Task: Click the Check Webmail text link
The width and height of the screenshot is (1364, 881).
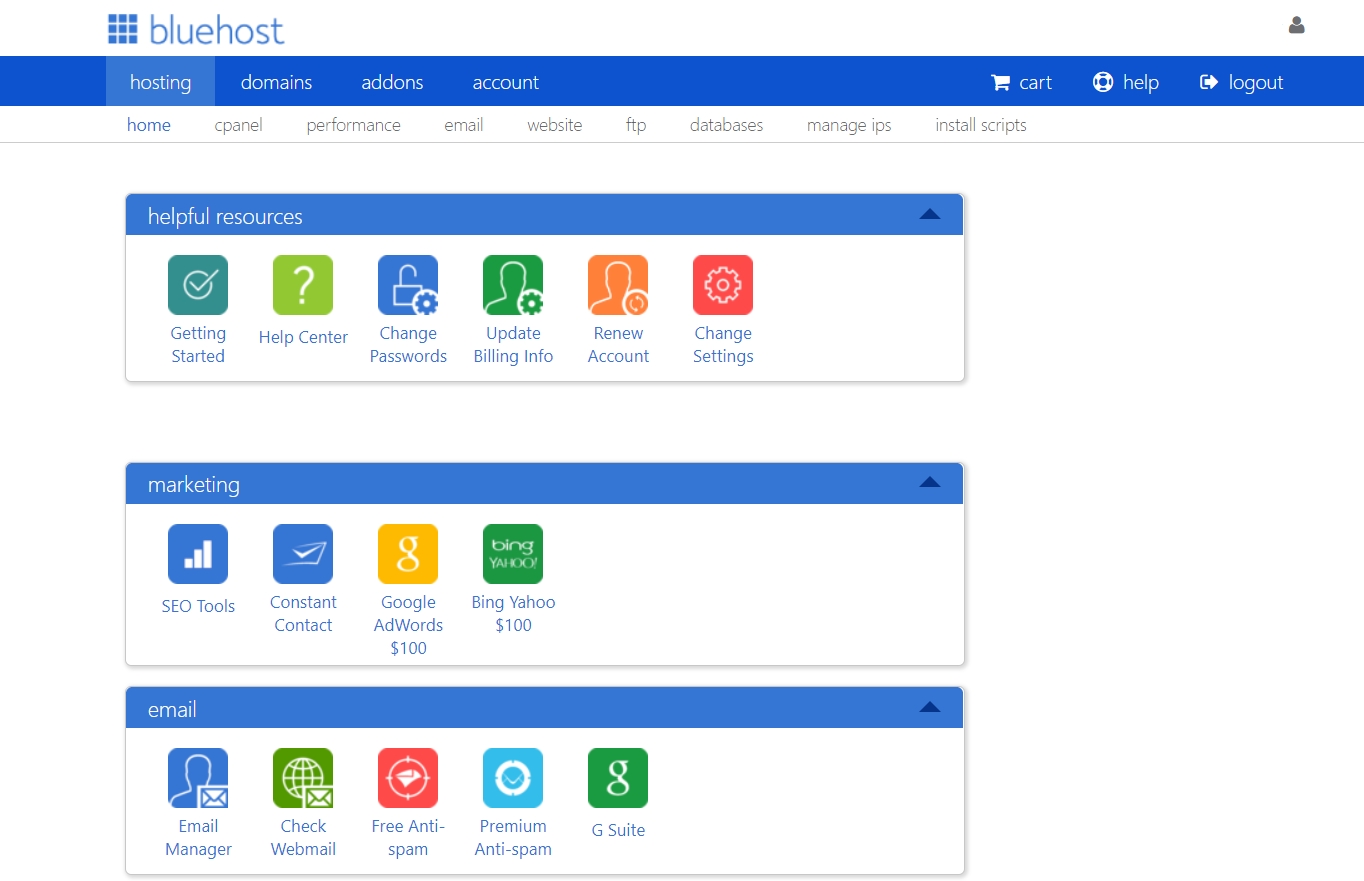Action: coord(303,838)
